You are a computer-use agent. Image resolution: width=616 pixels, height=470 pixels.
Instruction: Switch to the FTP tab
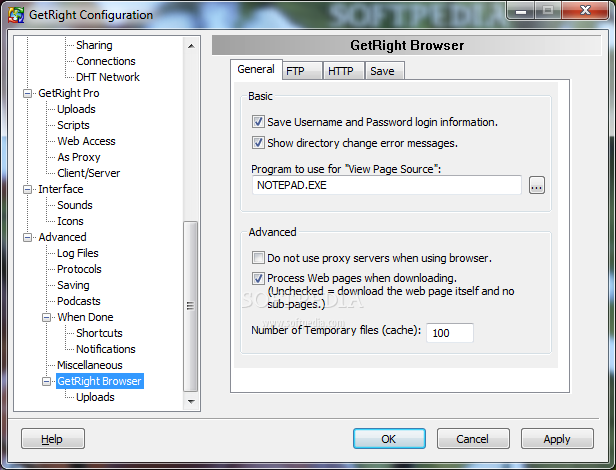[x=302, y=71]
